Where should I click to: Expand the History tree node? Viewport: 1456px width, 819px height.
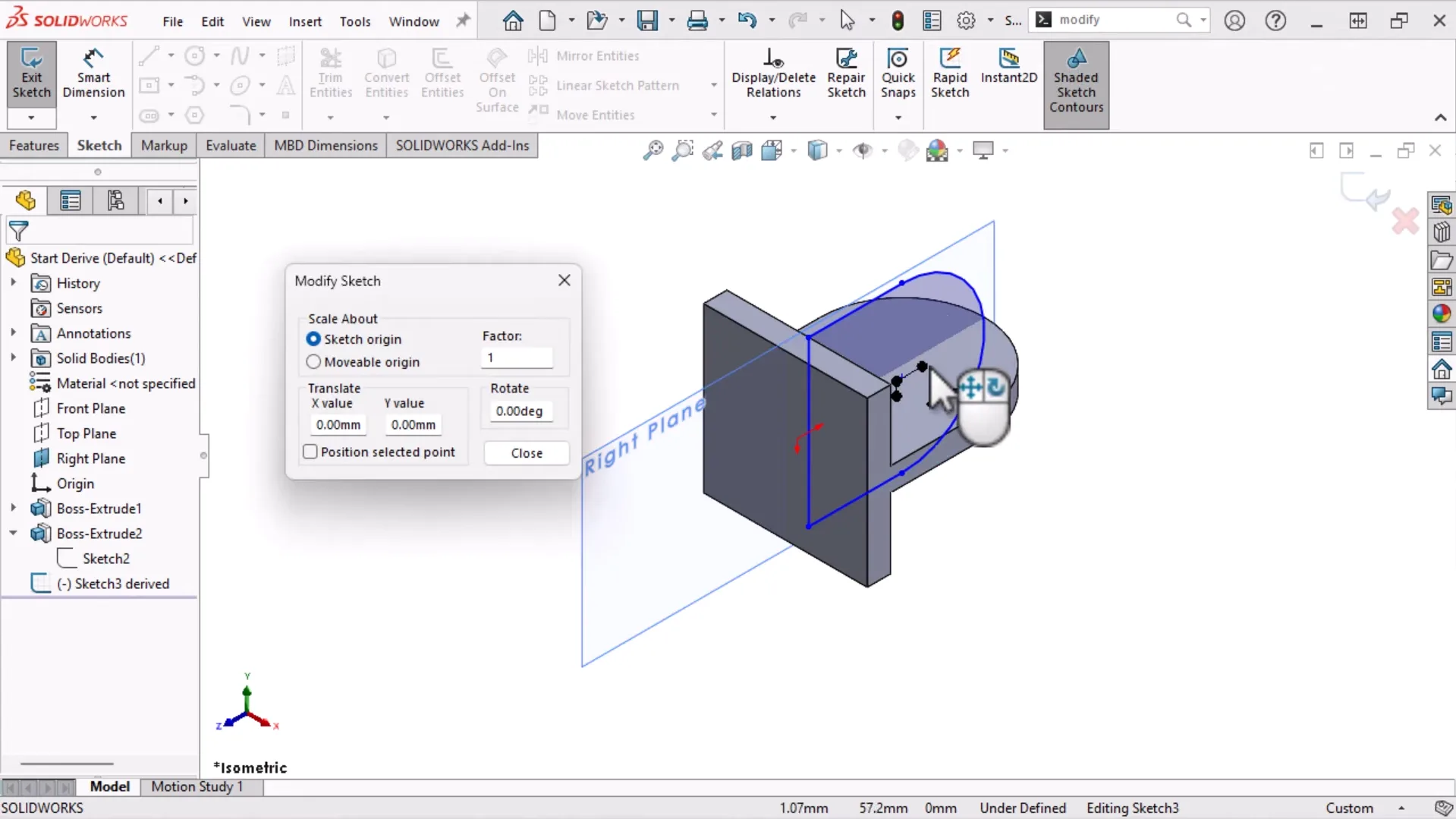[13, 283]
